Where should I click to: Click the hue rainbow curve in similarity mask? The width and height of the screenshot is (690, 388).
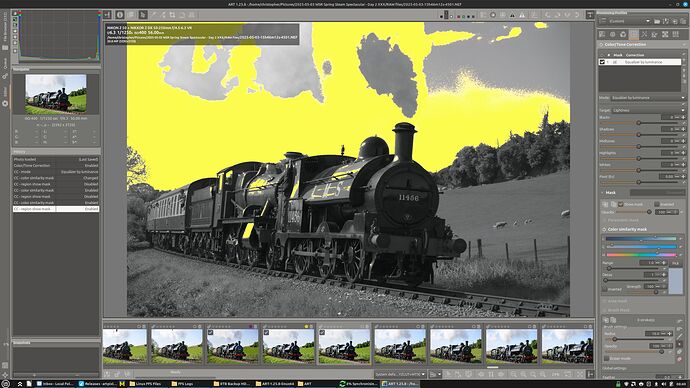click(641, 255)
